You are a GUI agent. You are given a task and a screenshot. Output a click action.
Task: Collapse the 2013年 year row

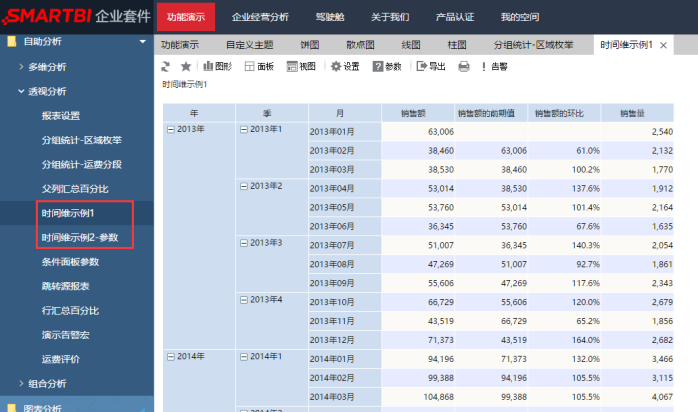pyautogui.click(x=170, y=129)
